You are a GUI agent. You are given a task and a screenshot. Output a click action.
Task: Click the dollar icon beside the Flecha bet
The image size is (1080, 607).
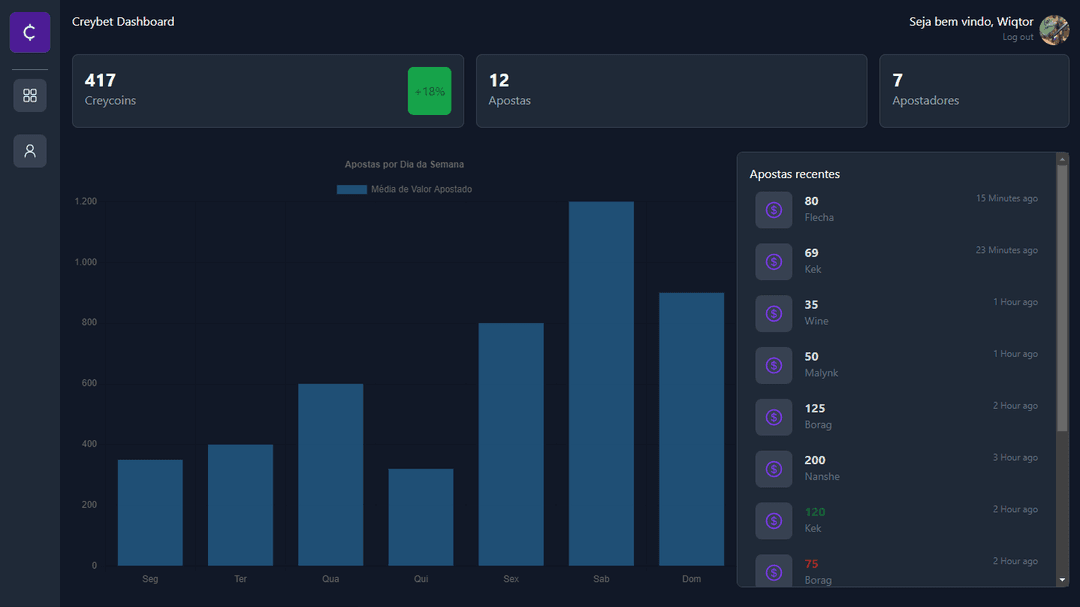click(x=773, y=209)
